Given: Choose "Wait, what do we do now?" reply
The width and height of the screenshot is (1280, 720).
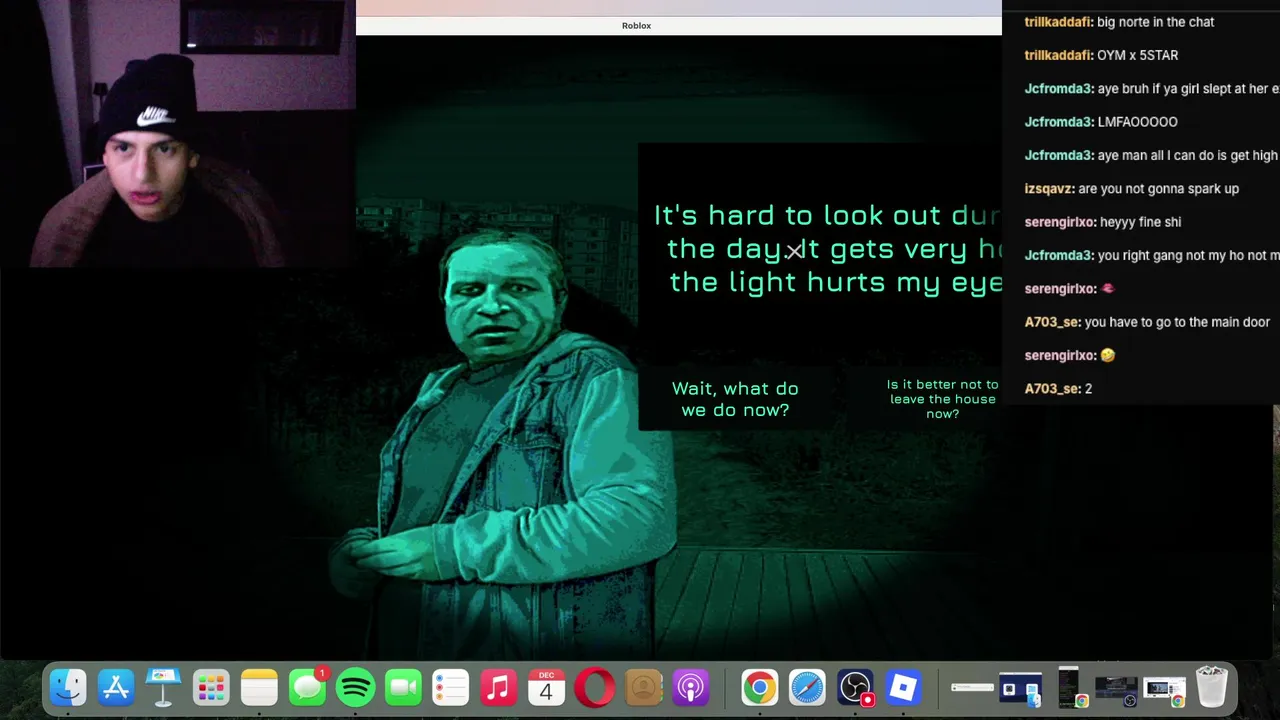Looking at the screenshot, I should pyautogui.click(x=735, y=399).
